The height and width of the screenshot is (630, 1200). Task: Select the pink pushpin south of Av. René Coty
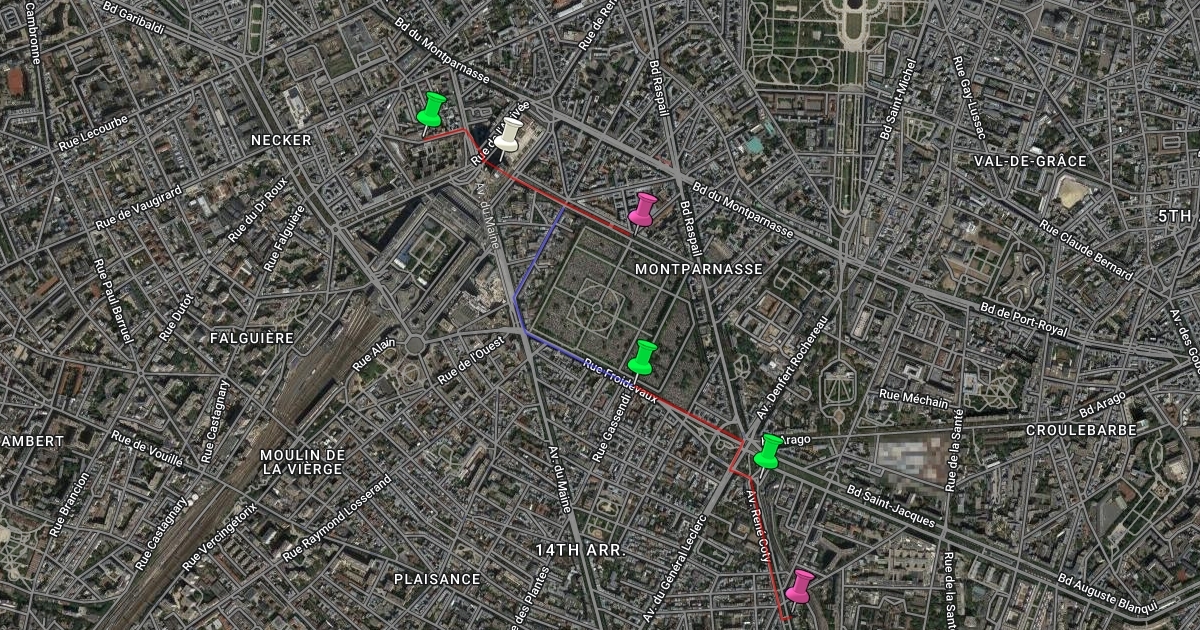pos(800,586)
